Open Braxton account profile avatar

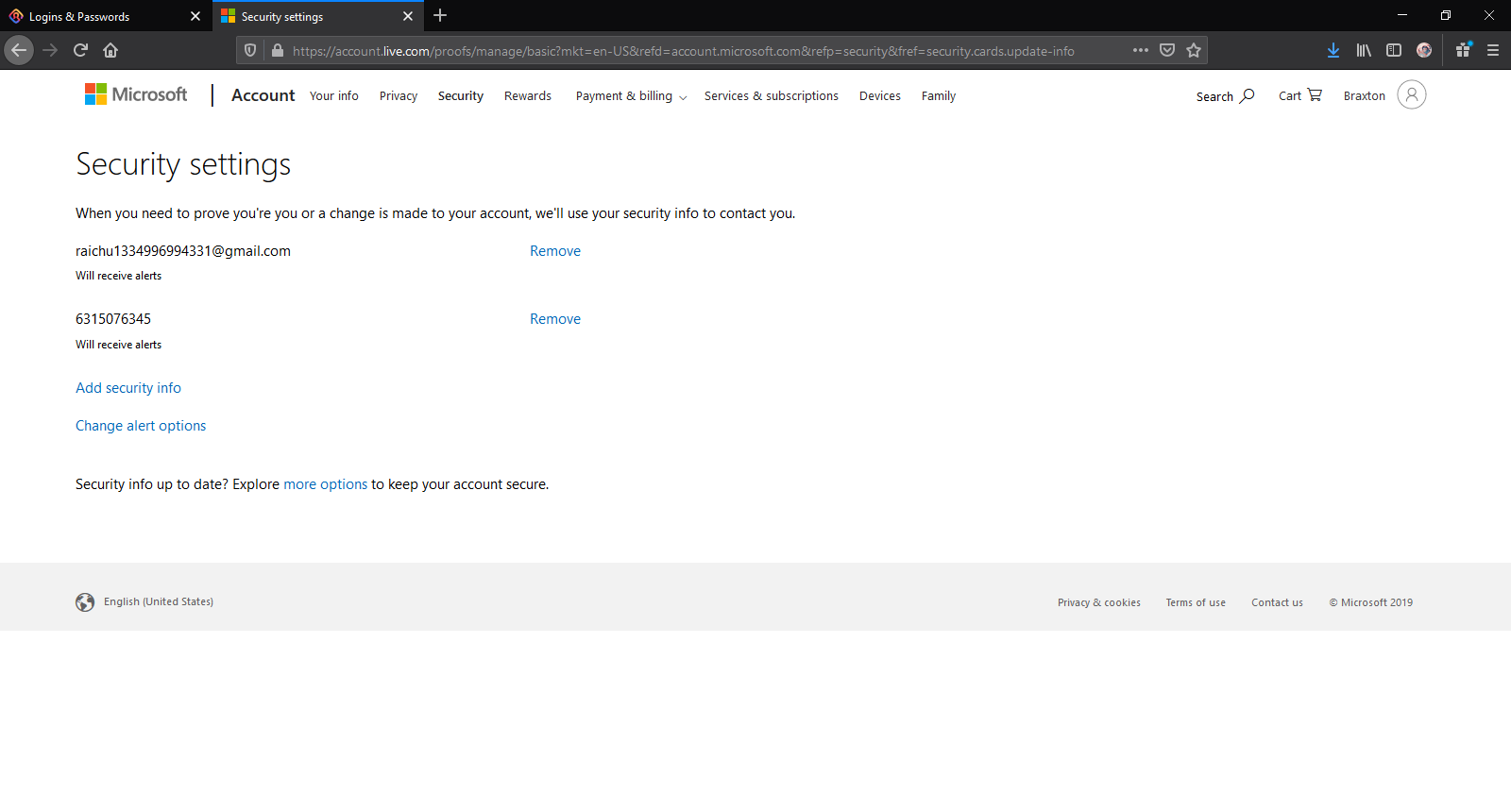point(1412,94)
